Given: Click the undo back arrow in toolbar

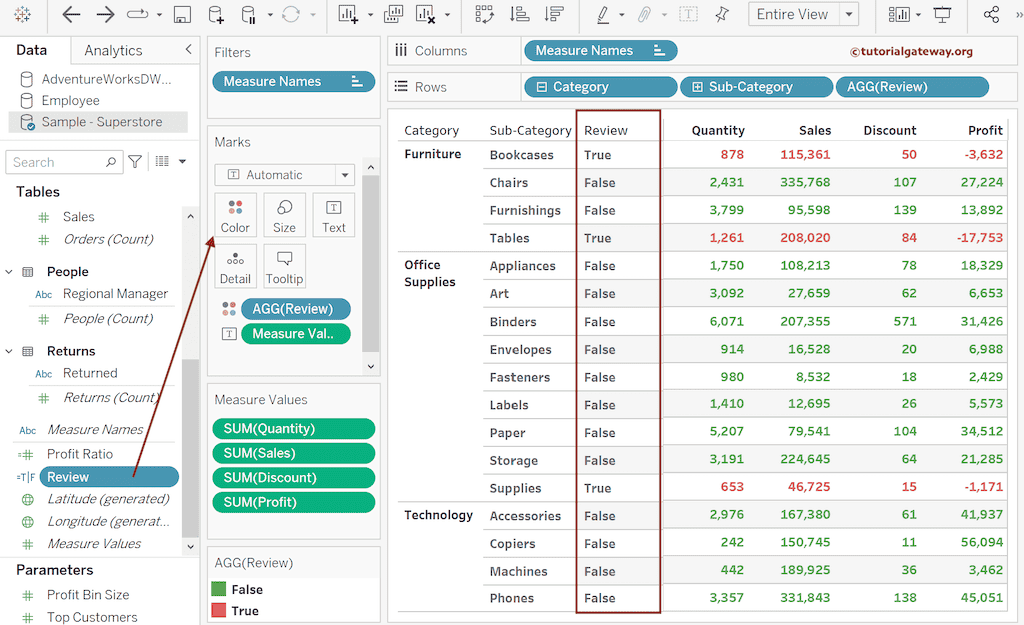Looking at the screenshot, I should coord(71,15).
